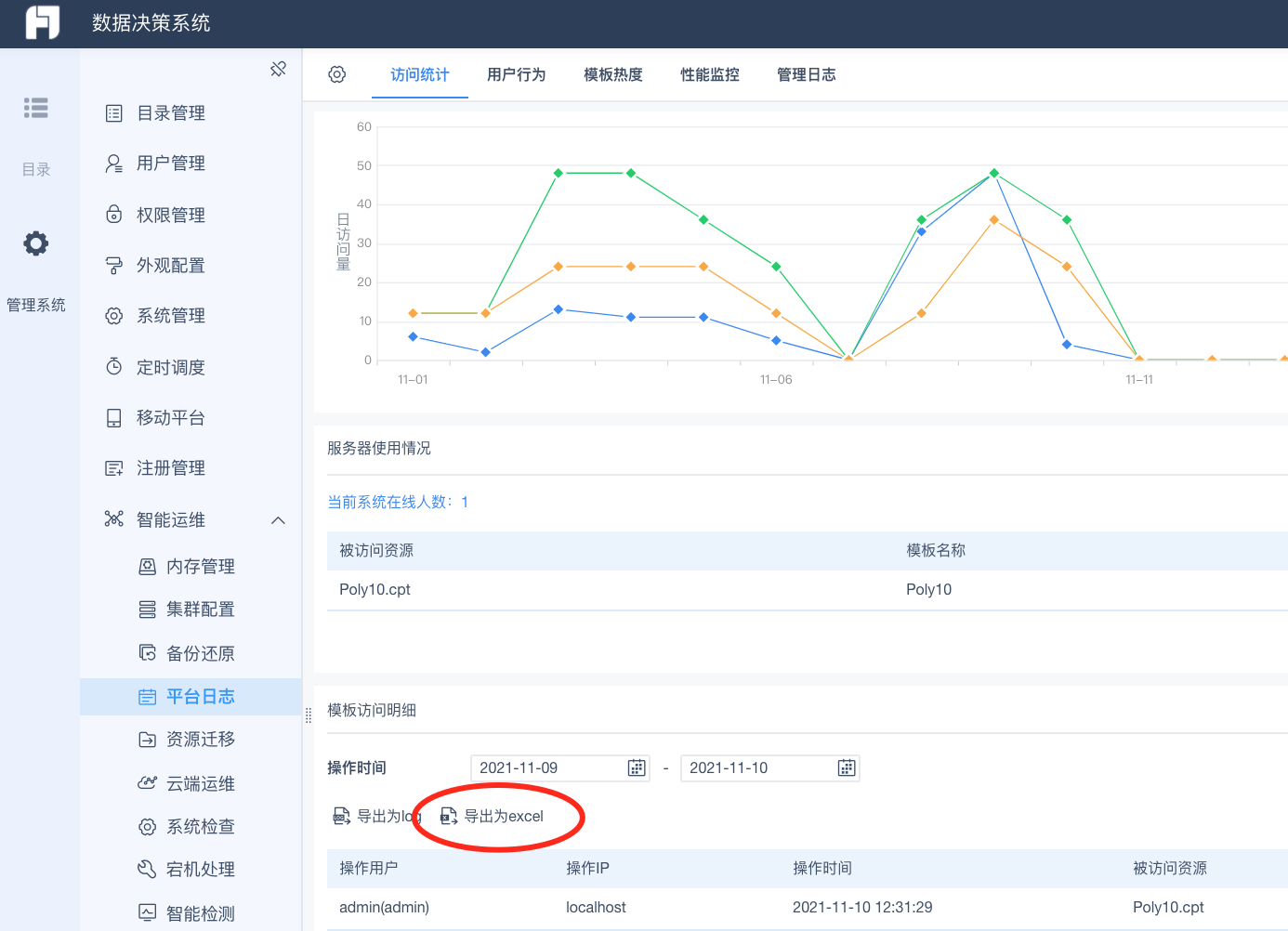
Task: Click the 操作IP column header
Action: (x=587, y=868)
